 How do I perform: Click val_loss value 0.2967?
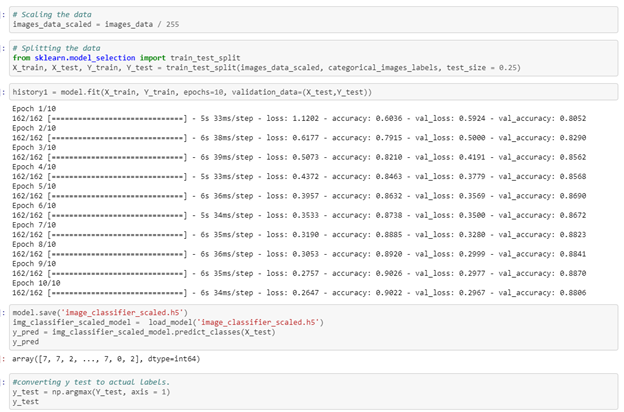click(x=472, y=293)
